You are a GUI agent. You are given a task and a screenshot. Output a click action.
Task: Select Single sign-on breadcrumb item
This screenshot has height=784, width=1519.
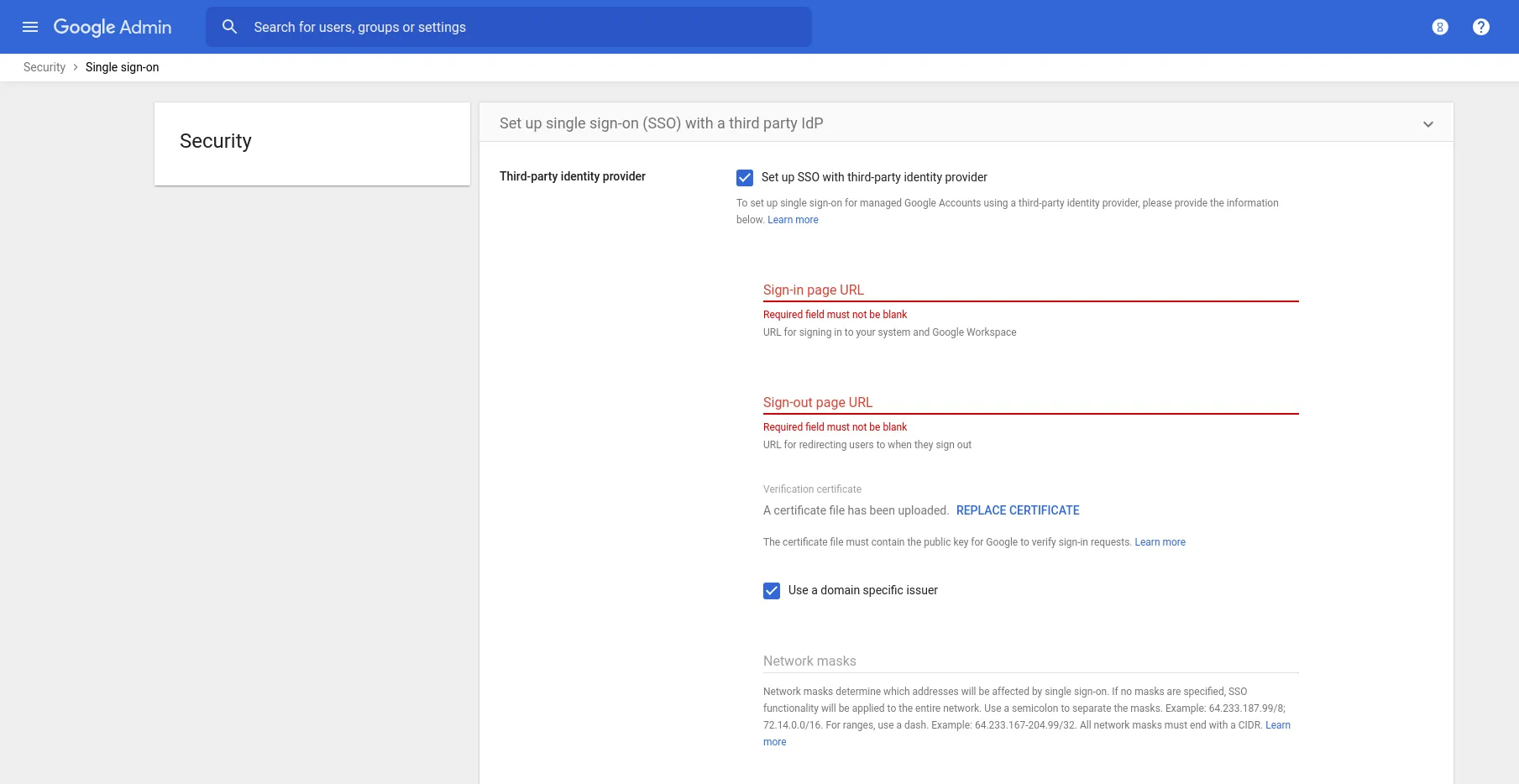click(x=122, y=66)
